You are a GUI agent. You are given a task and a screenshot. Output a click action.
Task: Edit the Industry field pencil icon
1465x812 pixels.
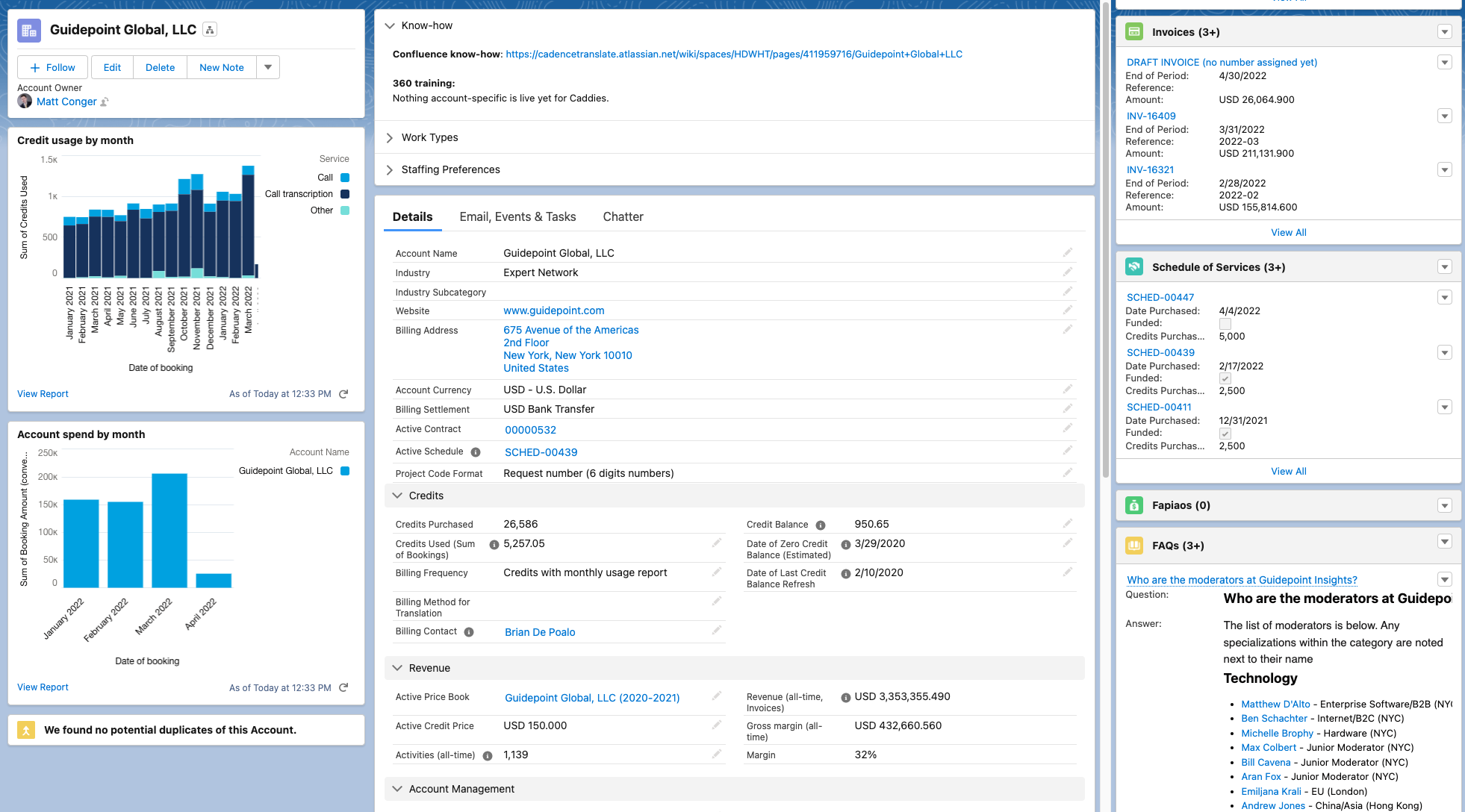(1068, 272)
